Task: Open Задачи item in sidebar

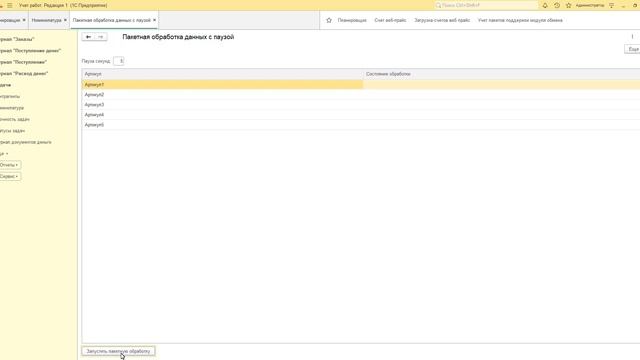Action: pos(6,85)
